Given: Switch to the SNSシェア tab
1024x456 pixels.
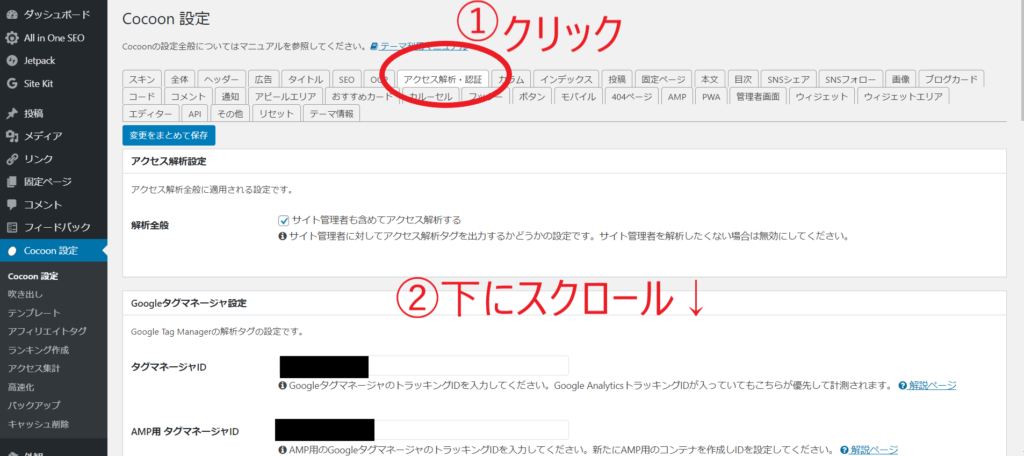Looking at the screenshot, I should 788,79.
